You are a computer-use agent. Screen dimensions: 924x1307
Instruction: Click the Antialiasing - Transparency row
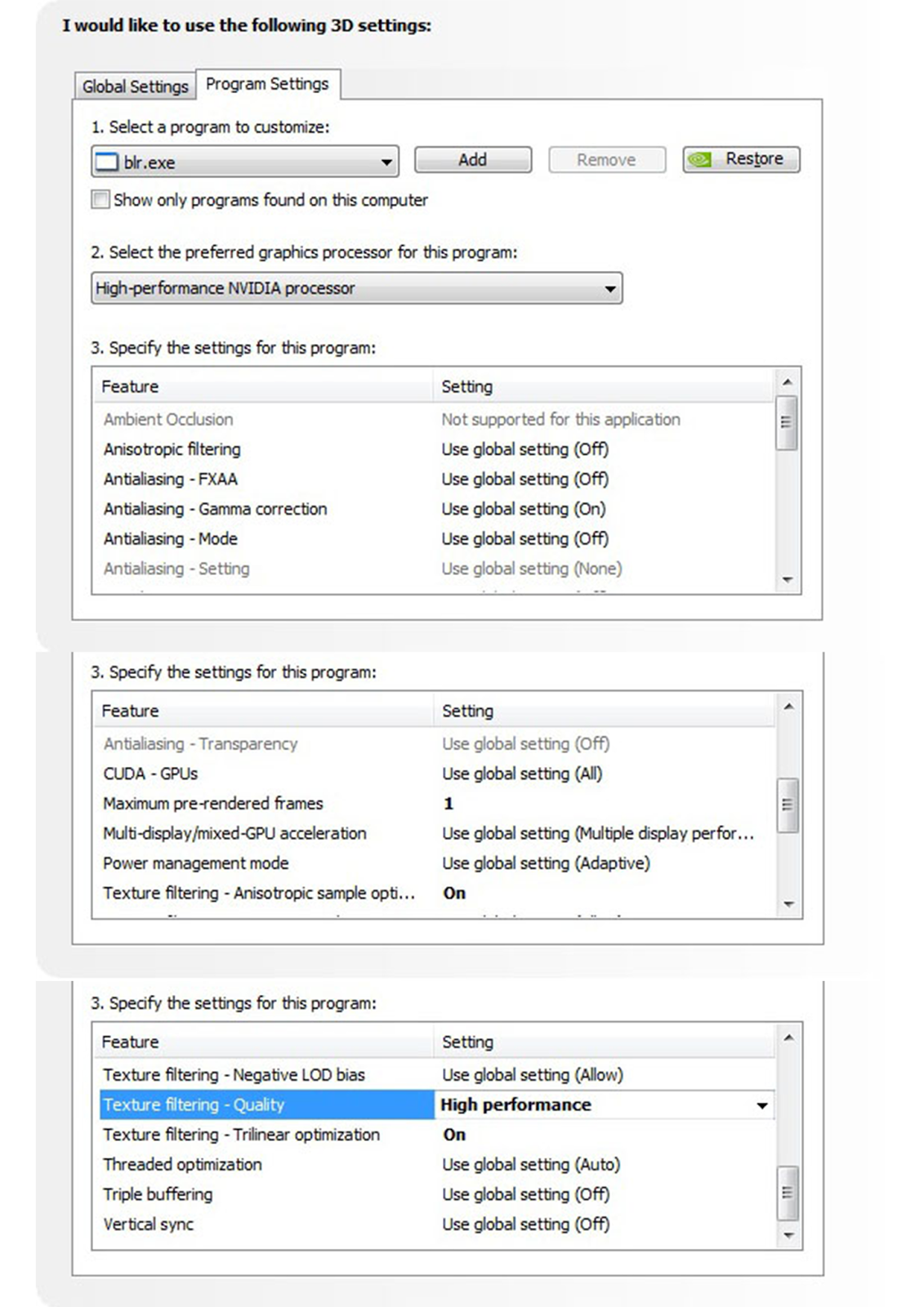point(433,744)
